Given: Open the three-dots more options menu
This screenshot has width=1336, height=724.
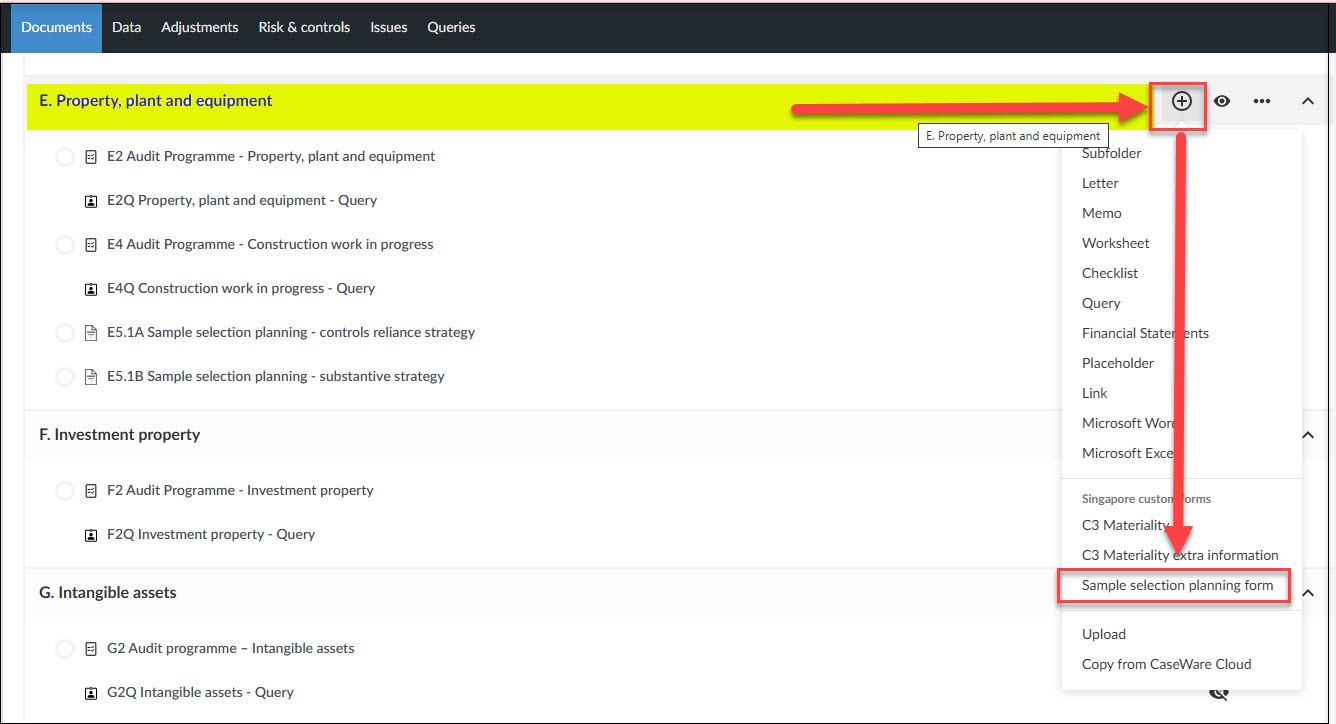Looking at the screenshot, I should point(1262,101).
